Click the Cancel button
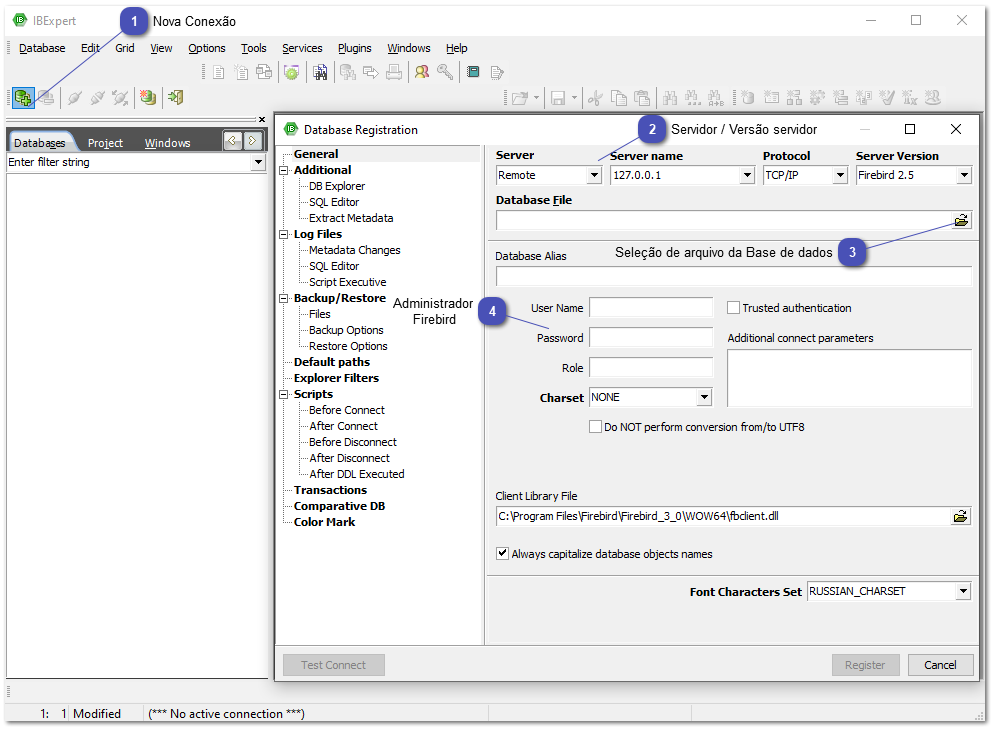The height and width of the screenshot is (730, 994). pos(940,665)
